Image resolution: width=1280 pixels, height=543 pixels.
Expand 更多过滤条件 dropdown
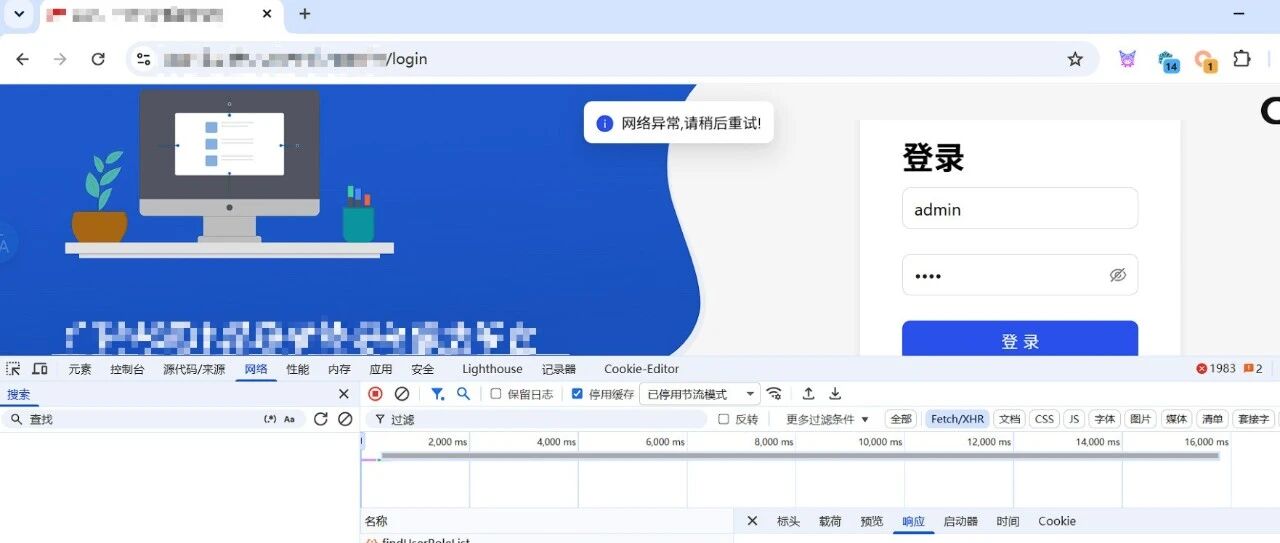click(828, 419)
